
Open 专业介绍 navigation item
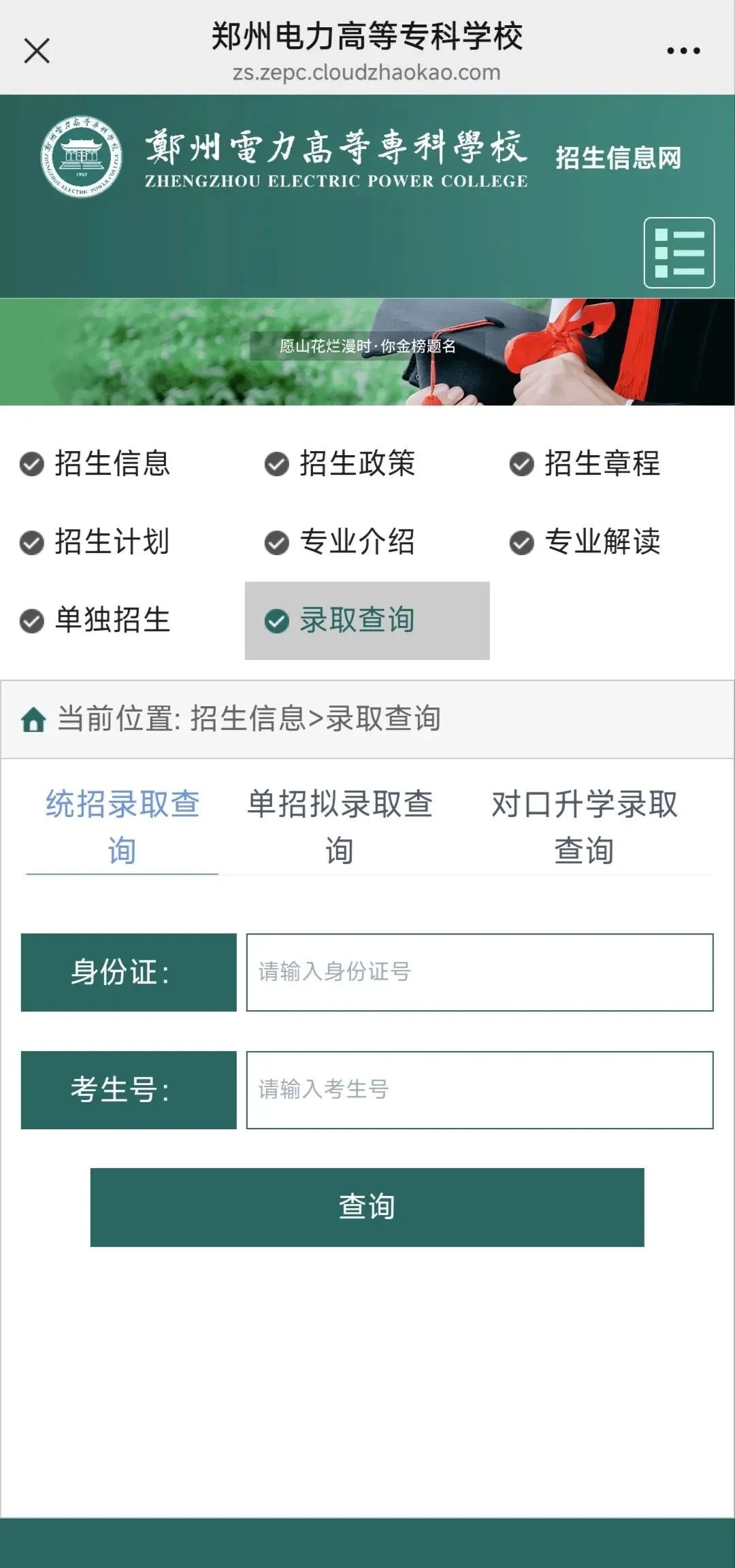tap(340, 542)
